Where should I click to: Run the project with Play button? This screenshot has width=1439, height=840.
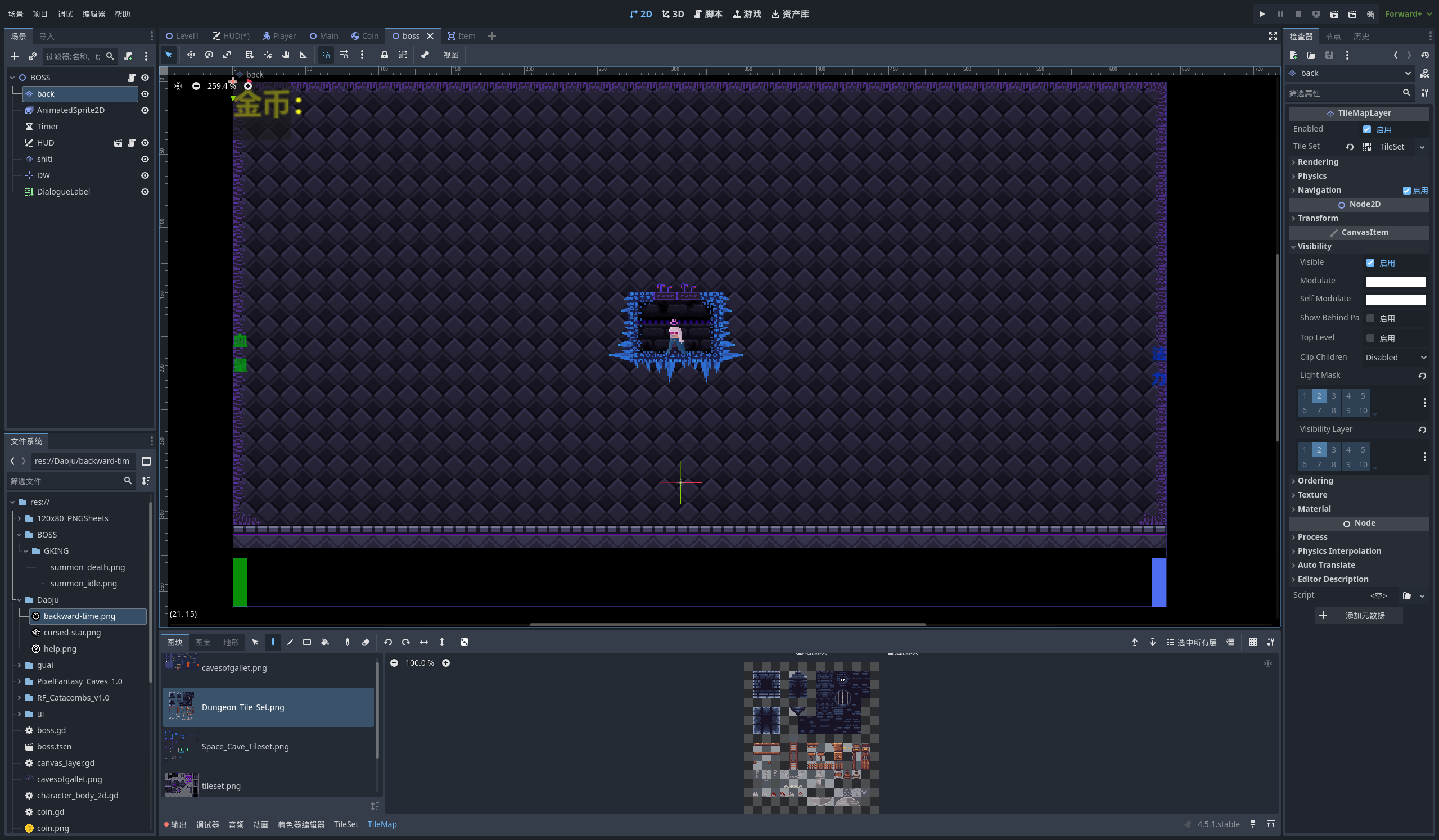click(x=1261, y=14)
